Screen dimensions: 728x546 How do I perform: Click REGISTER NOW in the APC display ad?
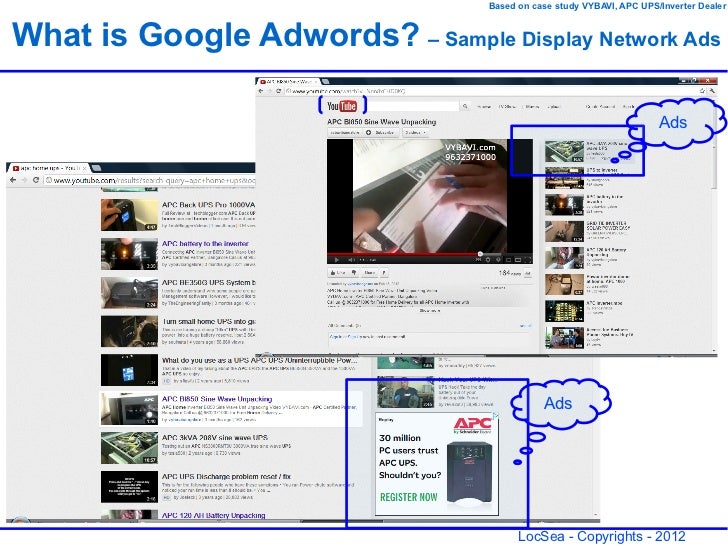(409, 497)
